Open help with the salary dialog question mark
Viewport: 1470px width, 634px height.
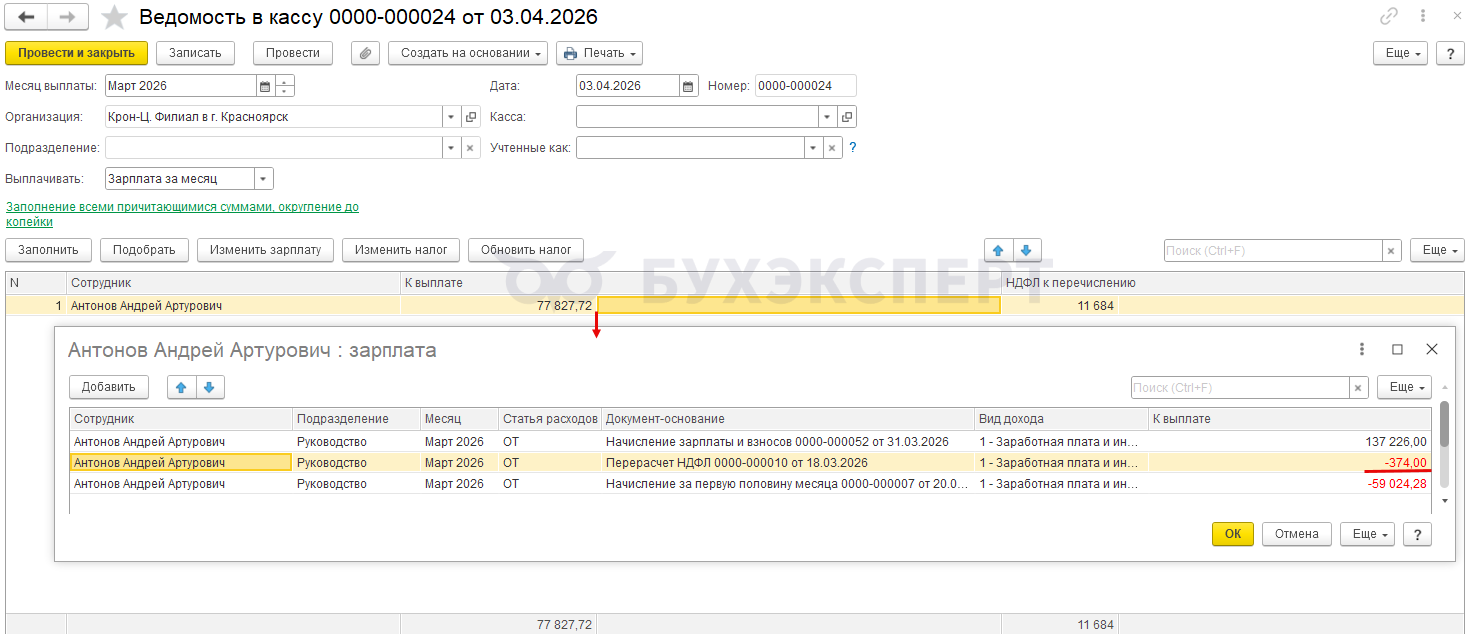[x=1417, y=534]
